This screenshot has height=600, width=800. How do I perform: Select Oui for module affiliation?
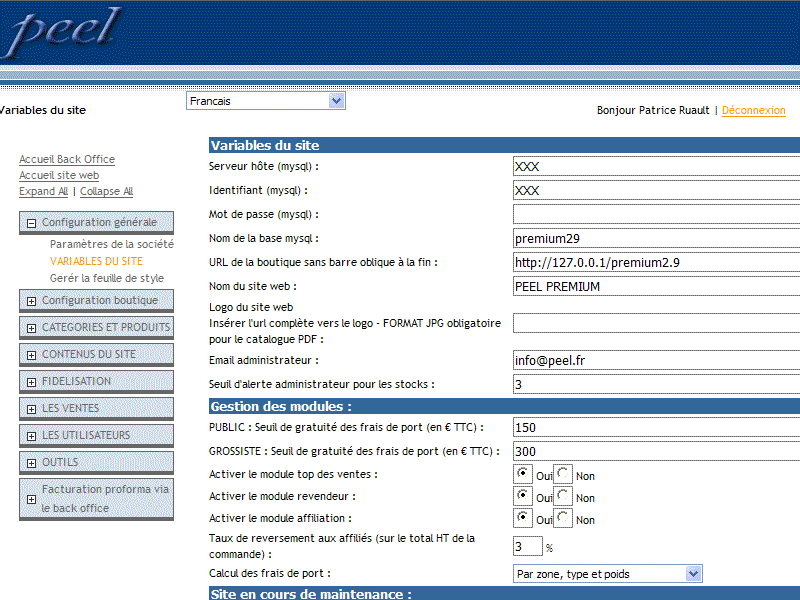[522, 518]
